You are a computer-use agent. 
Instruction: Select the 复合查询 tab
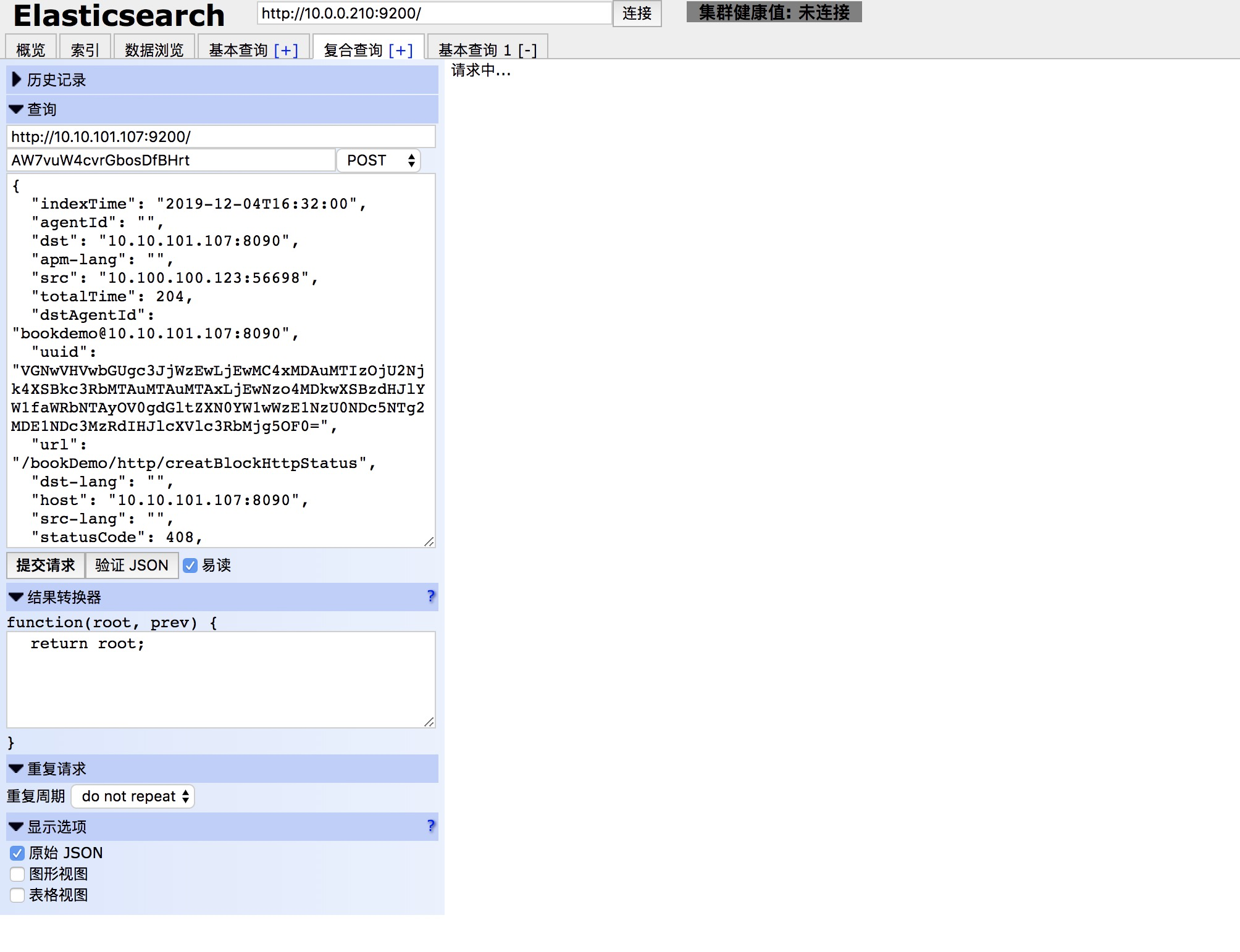pos(353,49)
